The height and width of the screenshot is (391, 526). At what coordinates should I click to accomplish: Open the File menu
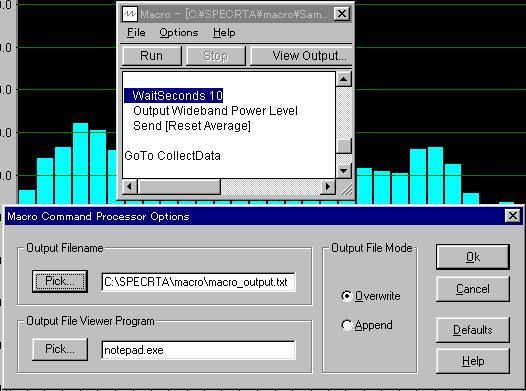(136, 33)
